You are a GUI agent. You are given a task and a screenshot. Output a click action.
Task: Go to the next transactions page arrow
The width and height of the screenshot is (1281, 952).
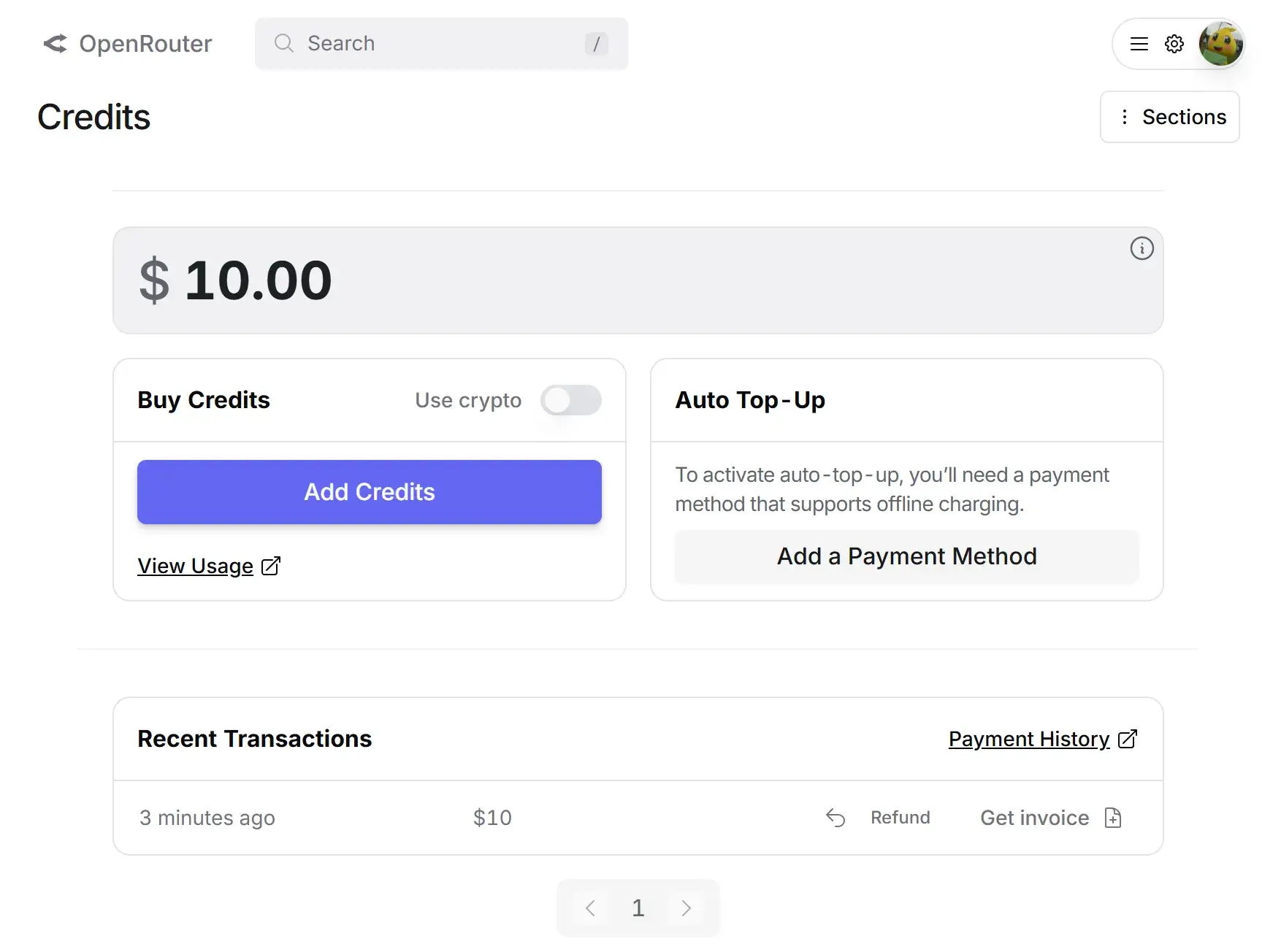tap(685, 908)
